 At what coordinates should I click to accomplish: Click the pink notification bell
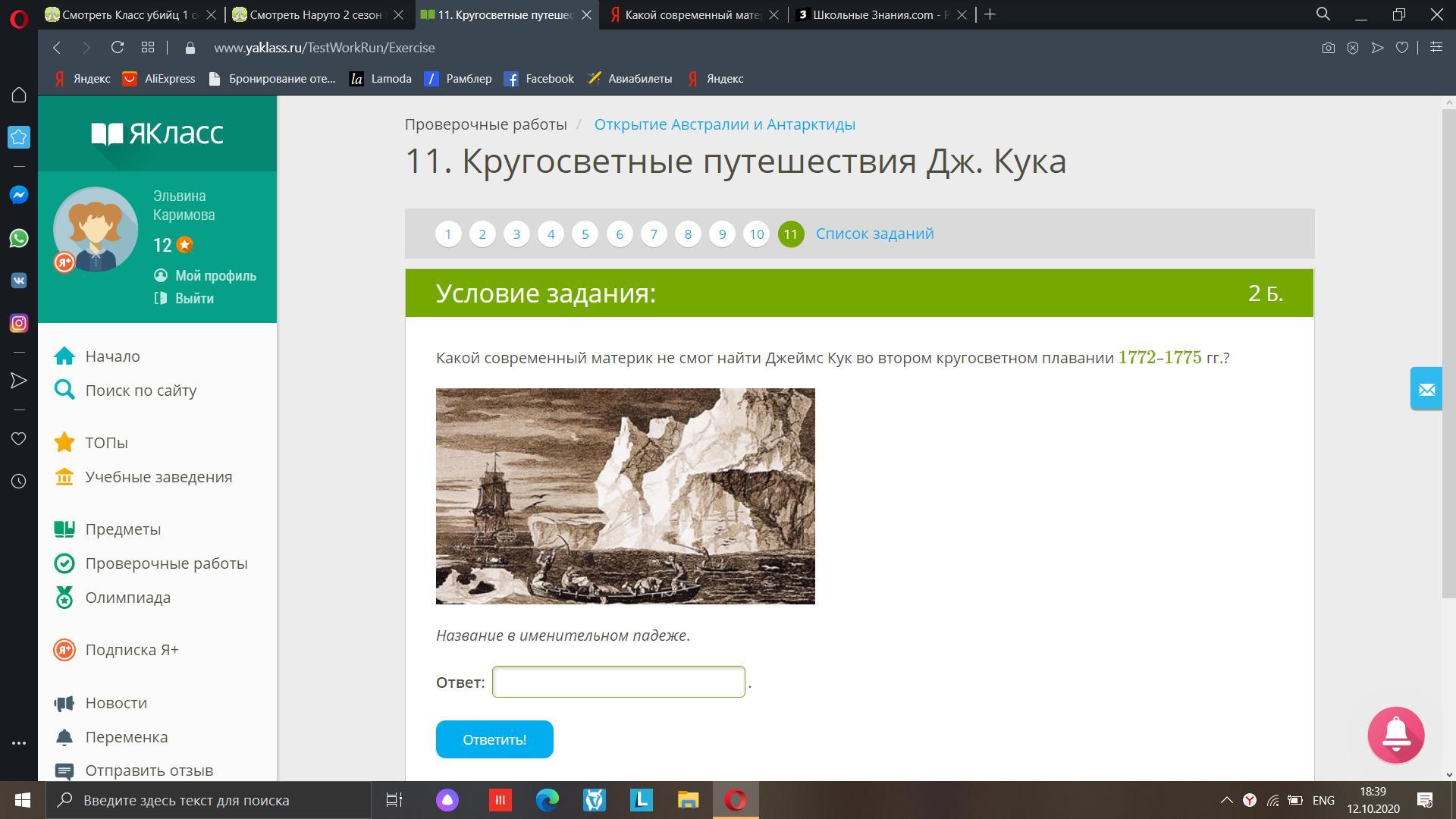click(x=1395, y=735)
